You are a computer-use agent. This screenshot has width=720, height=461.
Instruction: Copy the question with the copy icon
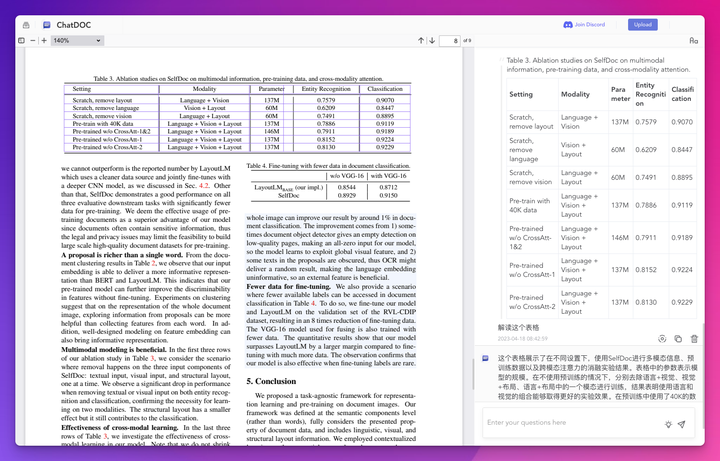pyautogui.click(x=678, y=339)
